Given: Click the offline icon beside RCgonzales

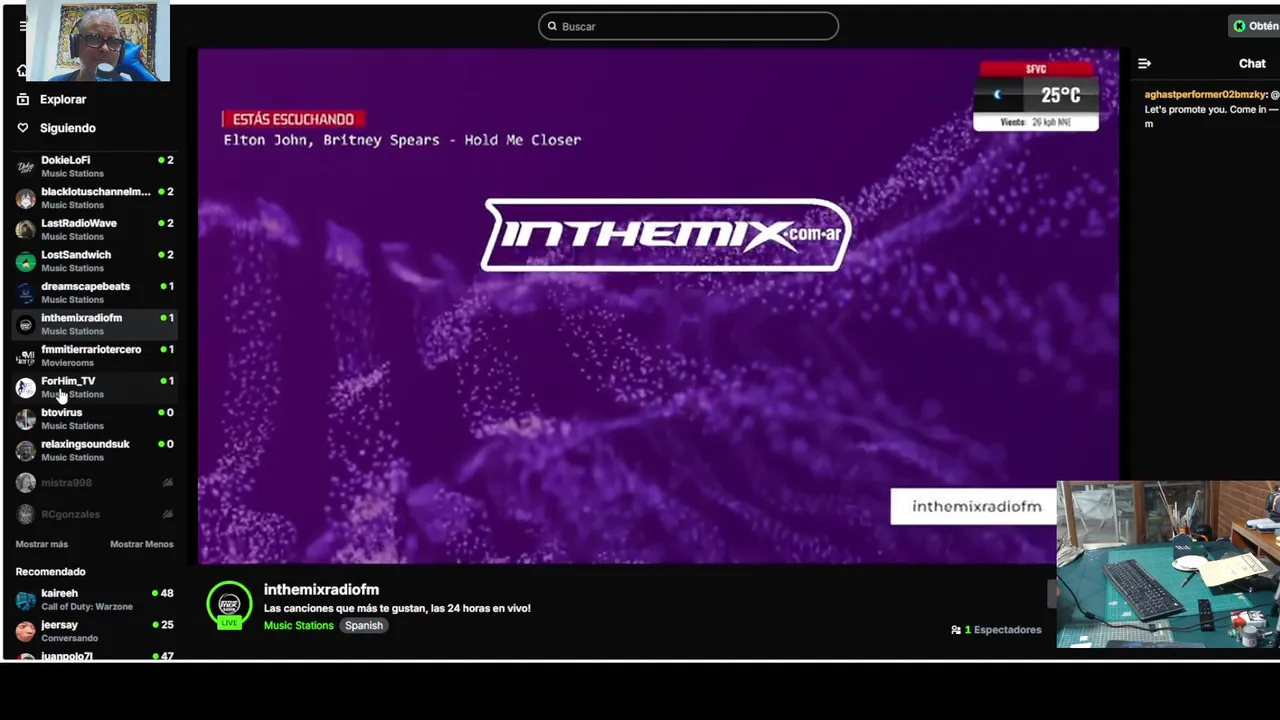Looking at the screenshot, I should tap(168, 514).
